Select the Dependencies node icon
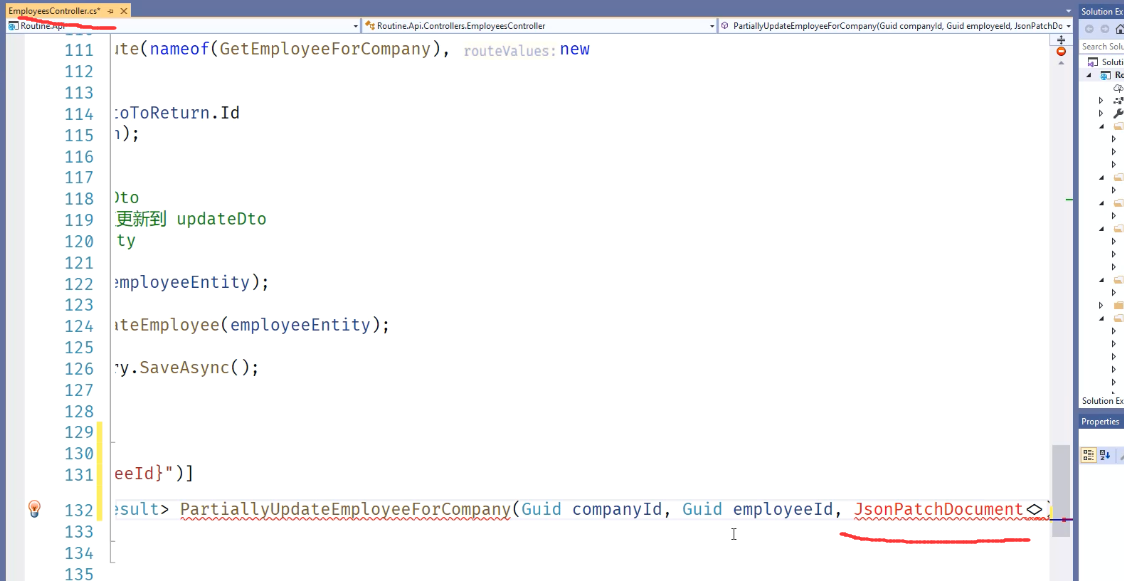The width and height of the screenshot is (1124, 581). tap(1118, 101)
